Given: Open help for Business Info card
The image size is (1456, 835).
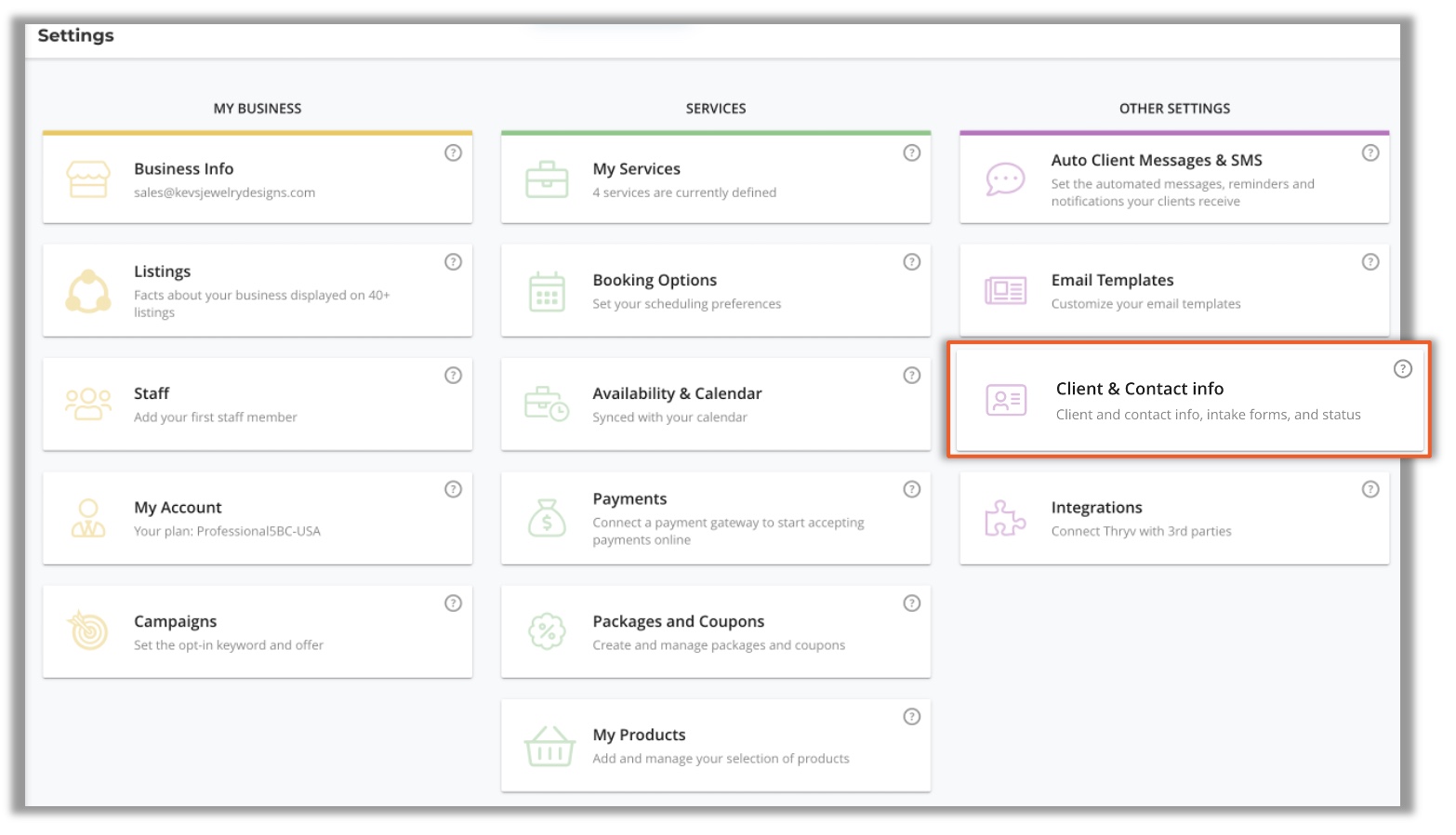Looking at the screenshot, I should [453, 152].
